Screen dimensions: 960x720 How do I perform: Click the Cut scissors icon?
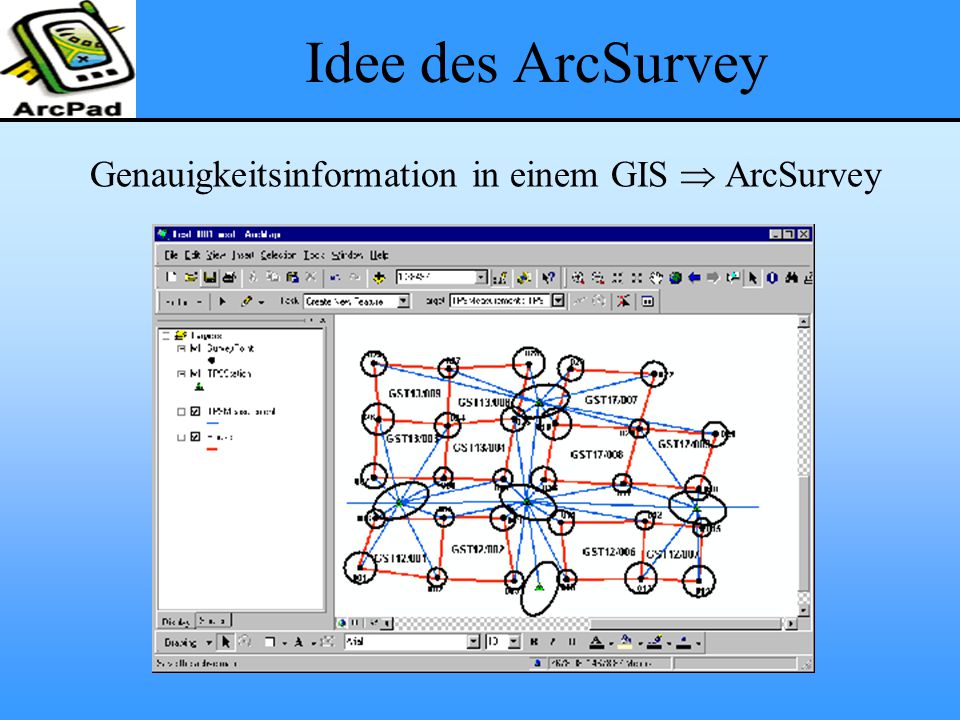pyautogui.click(x=253, y=277)
